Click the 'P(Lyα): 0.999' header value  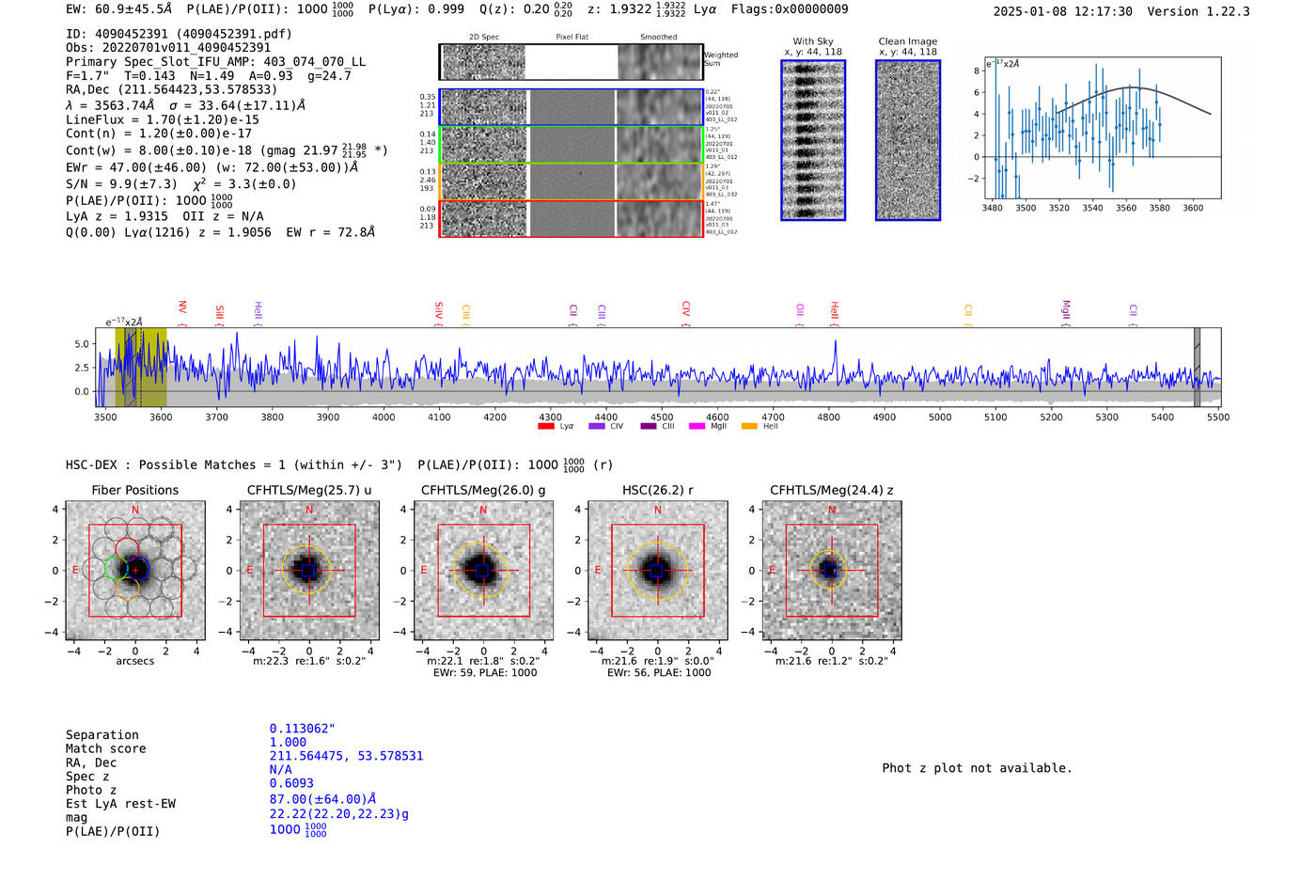[x=415, y=9]
